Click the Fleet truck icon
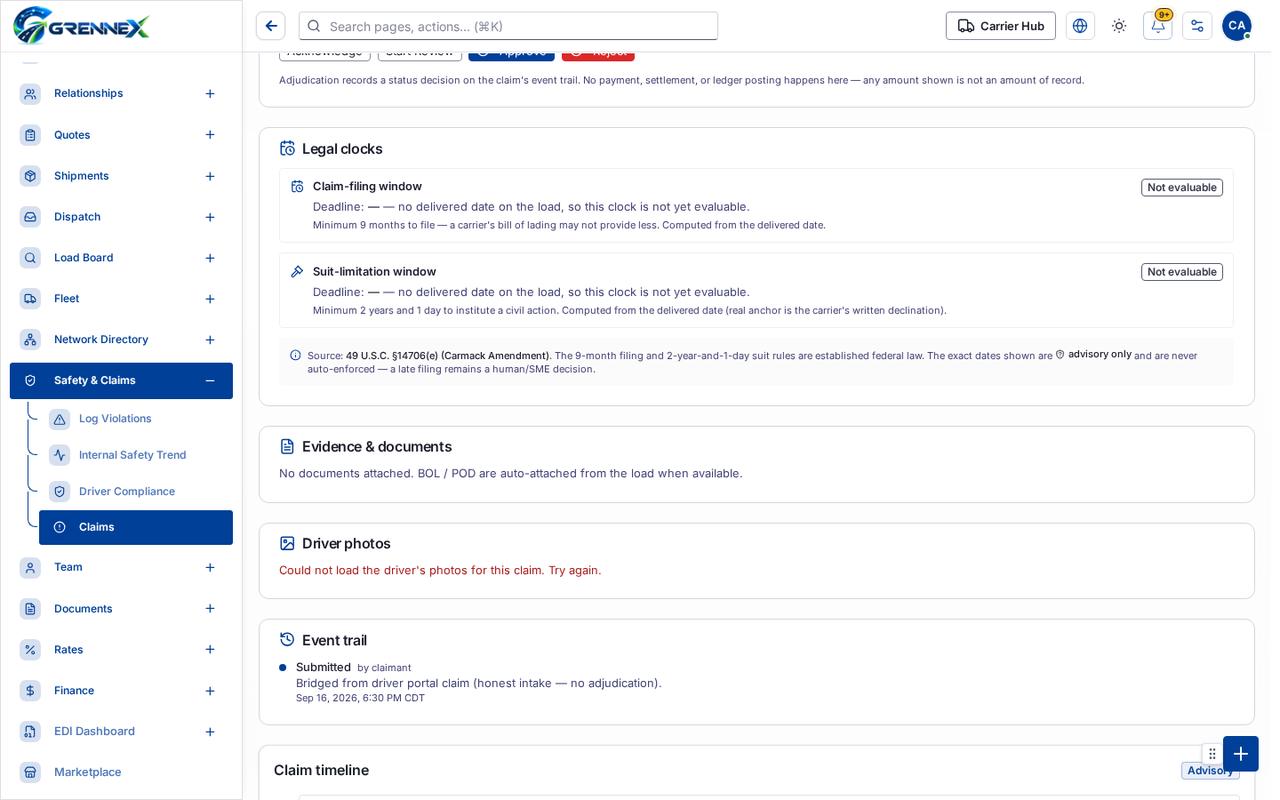1280x800 pixels. coord(31,299)
